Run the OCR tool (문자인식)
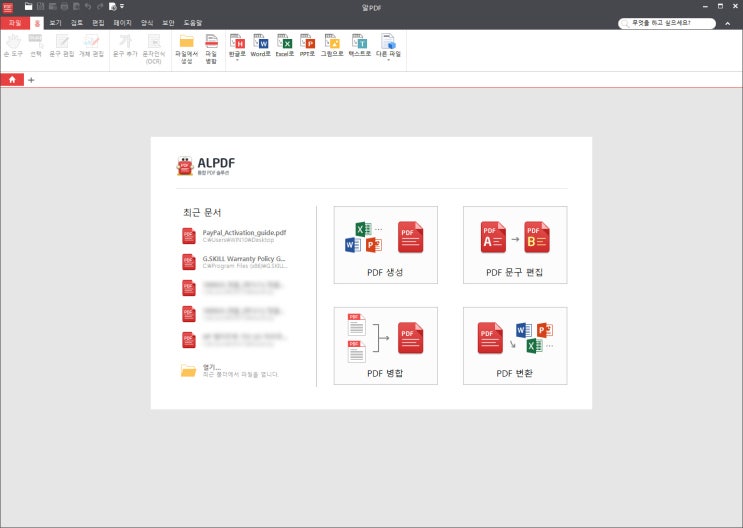743x528 pixels. point(154,49)
